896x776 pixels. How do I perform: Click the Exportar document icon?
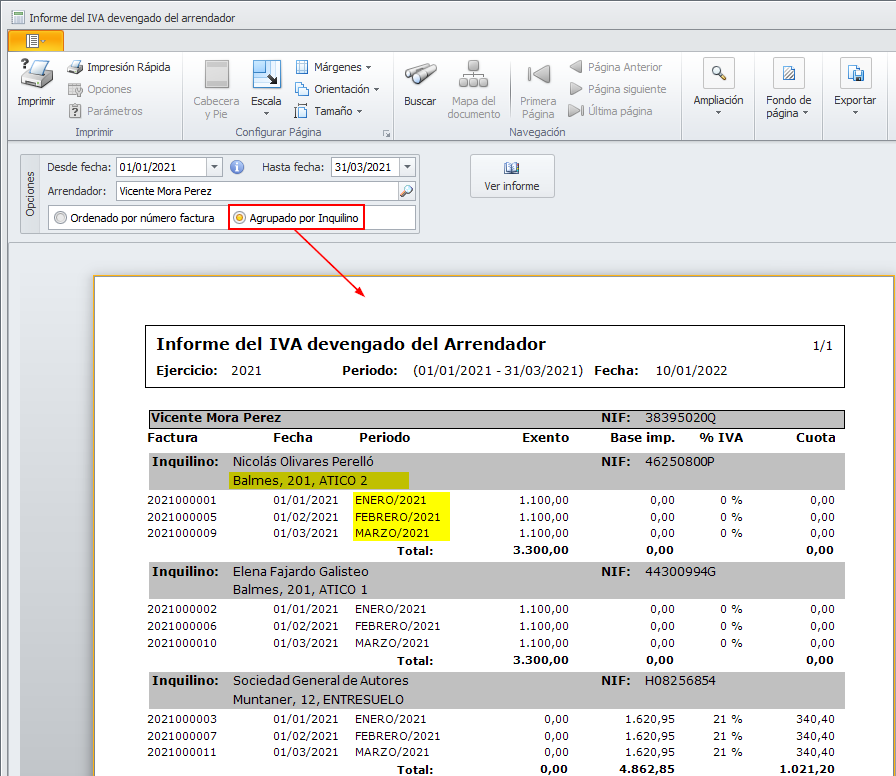click(x=855, y=74)
